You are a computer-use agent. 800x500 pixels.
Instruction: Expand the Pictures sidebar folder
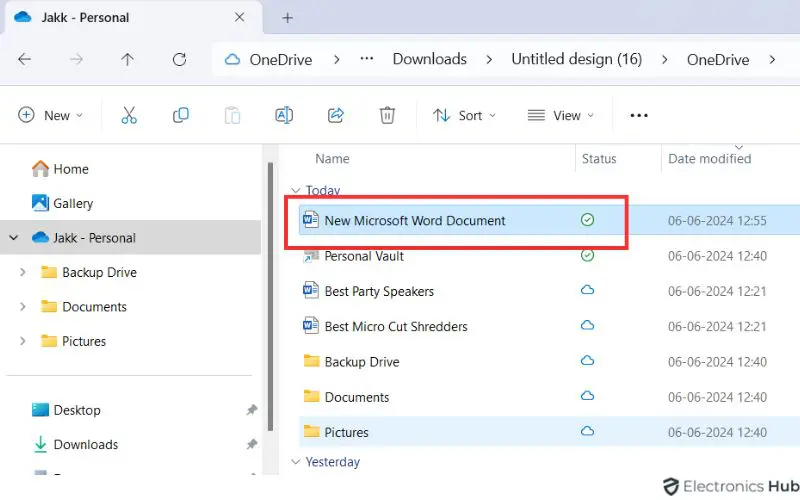coord(22,341)
